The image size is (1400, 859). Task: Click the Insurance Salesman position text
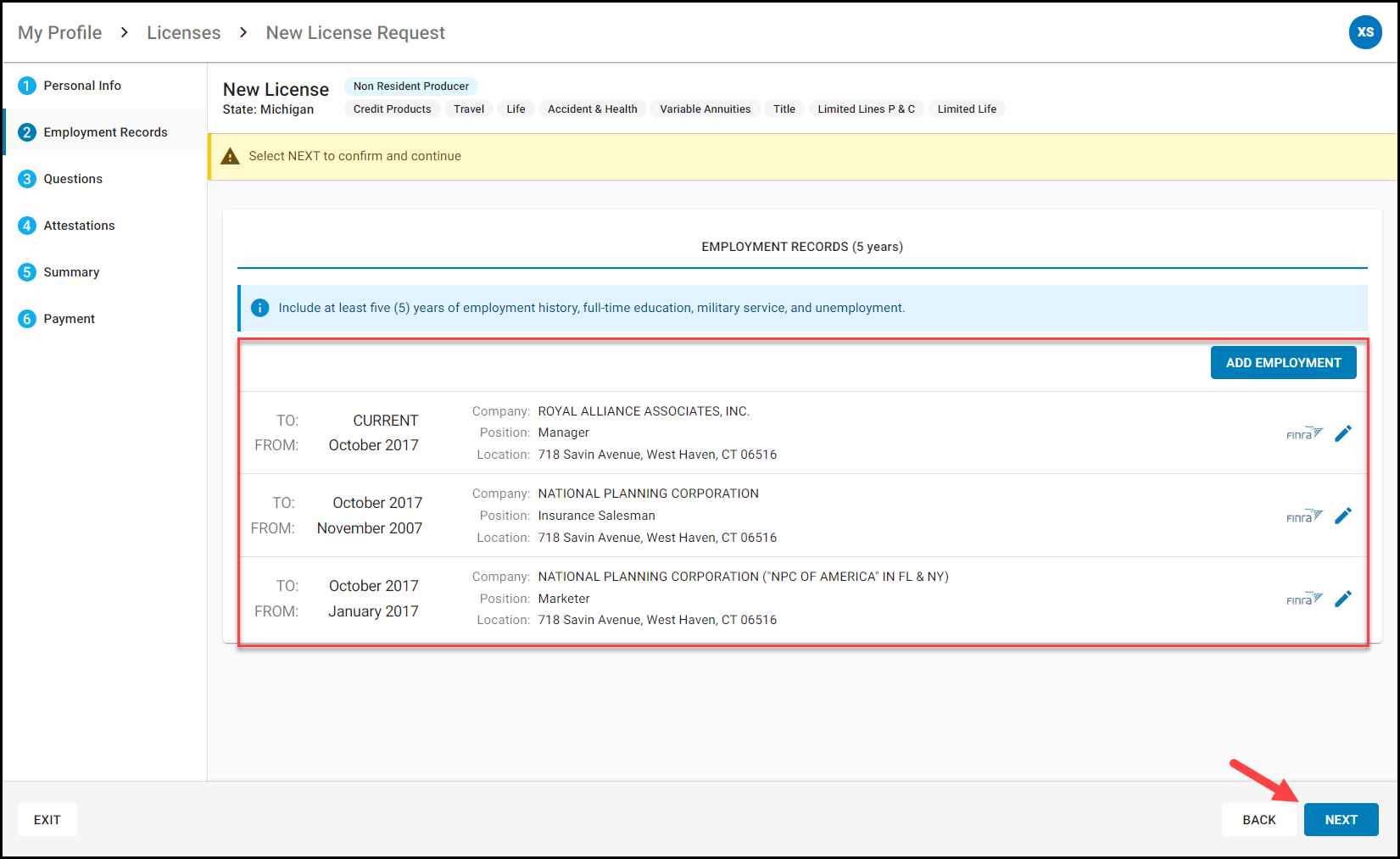click(596, 516)
